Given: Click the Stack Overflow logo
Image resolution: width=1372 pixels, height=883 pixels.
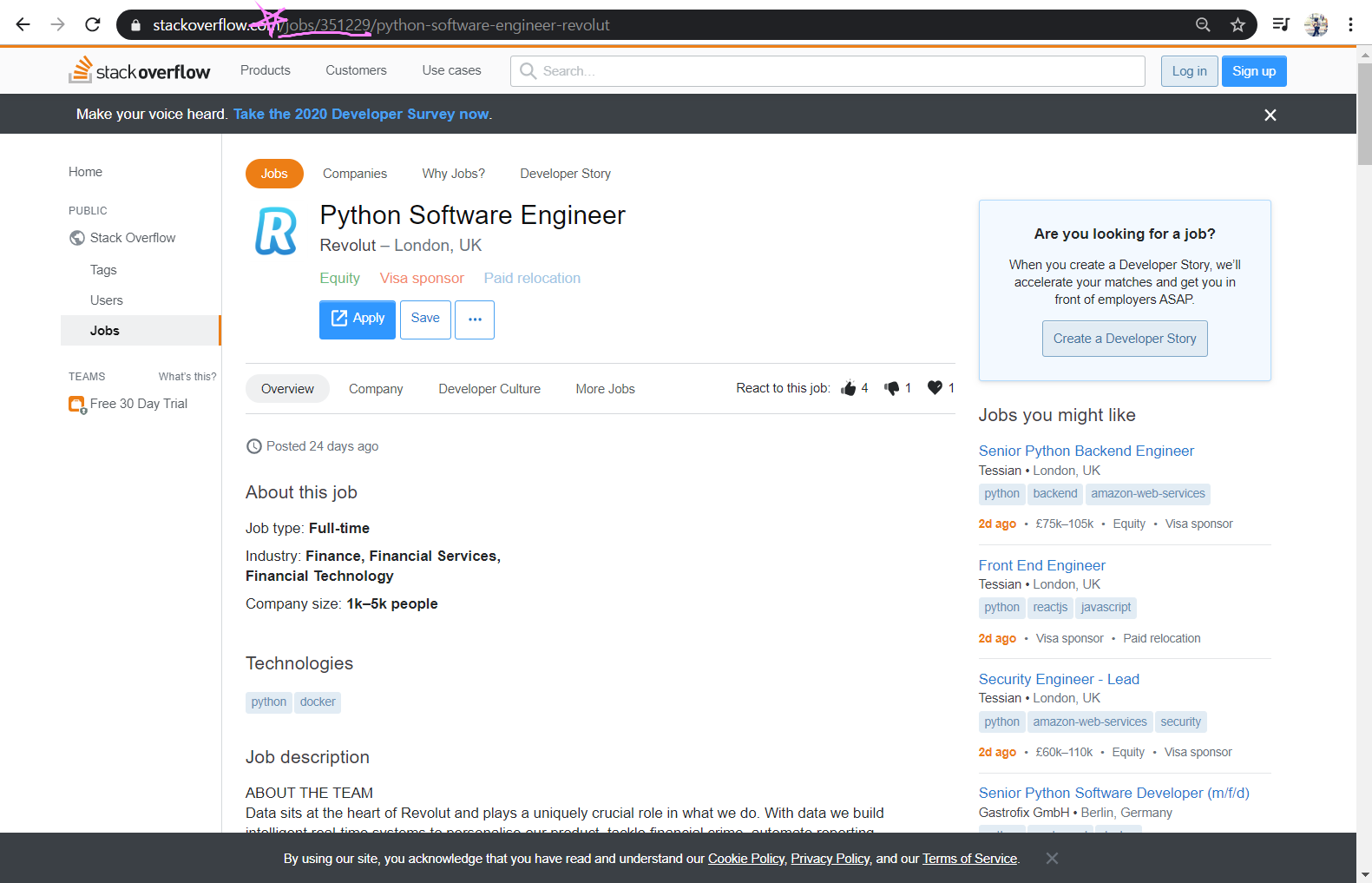Looking at the screenshot, I should [x=140, y=70].
